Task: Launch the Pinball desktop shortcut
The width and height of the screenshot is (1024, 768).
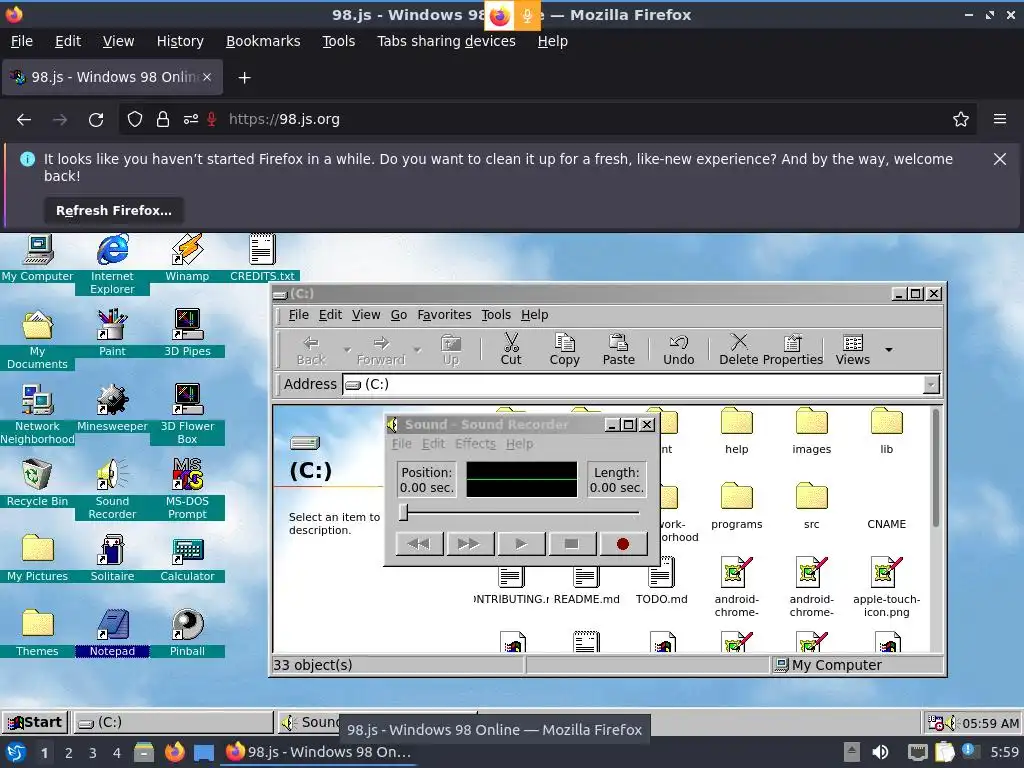Action: pyautogui.click(x=187, y=633)
